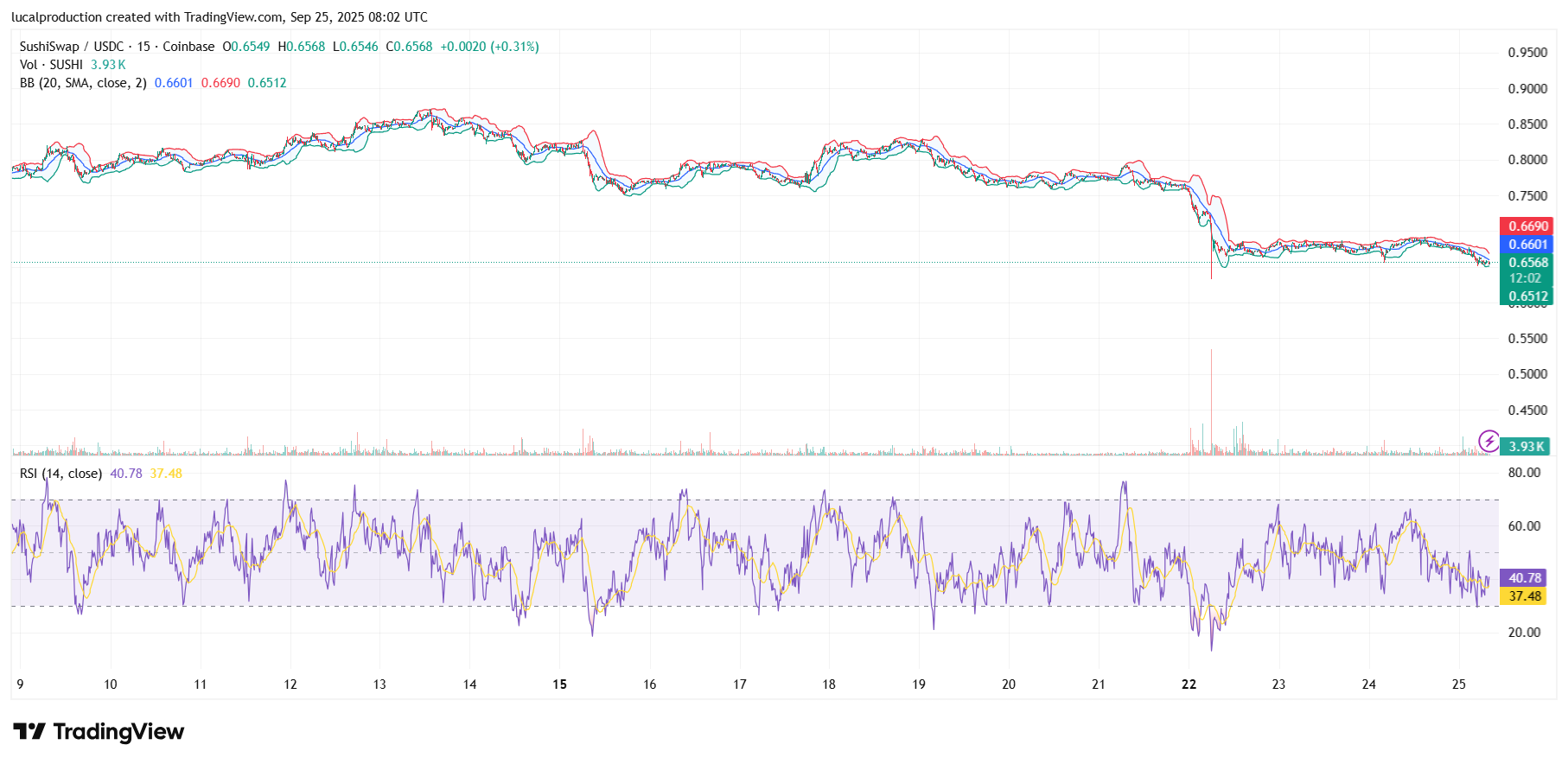Click the Vol · SUSHI indicator label
The height and width of the screenshot is (764, 1568).
(x=51, y=65)
